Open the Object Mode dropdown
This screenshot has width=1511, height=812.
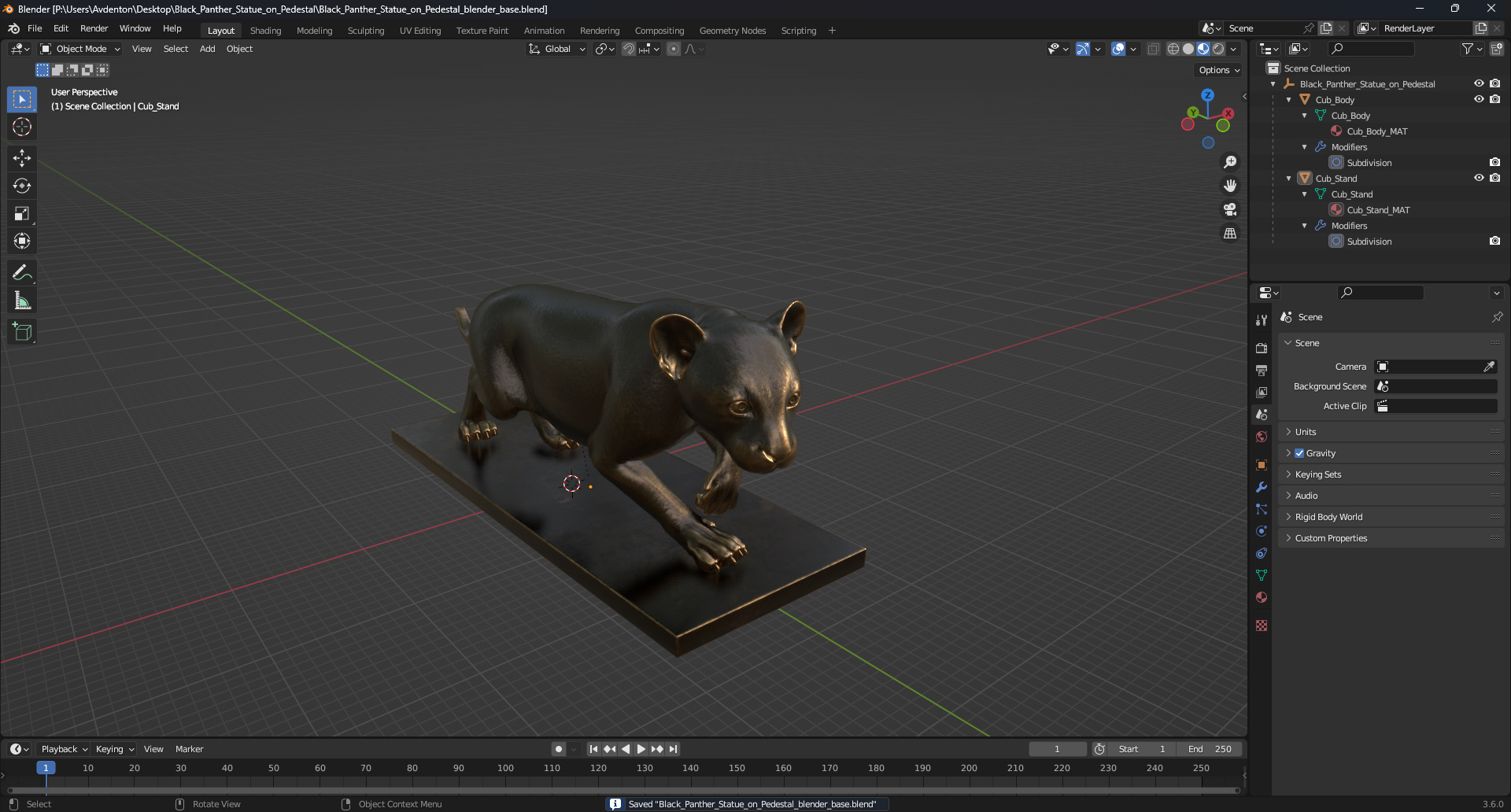[x=80, y=49]
